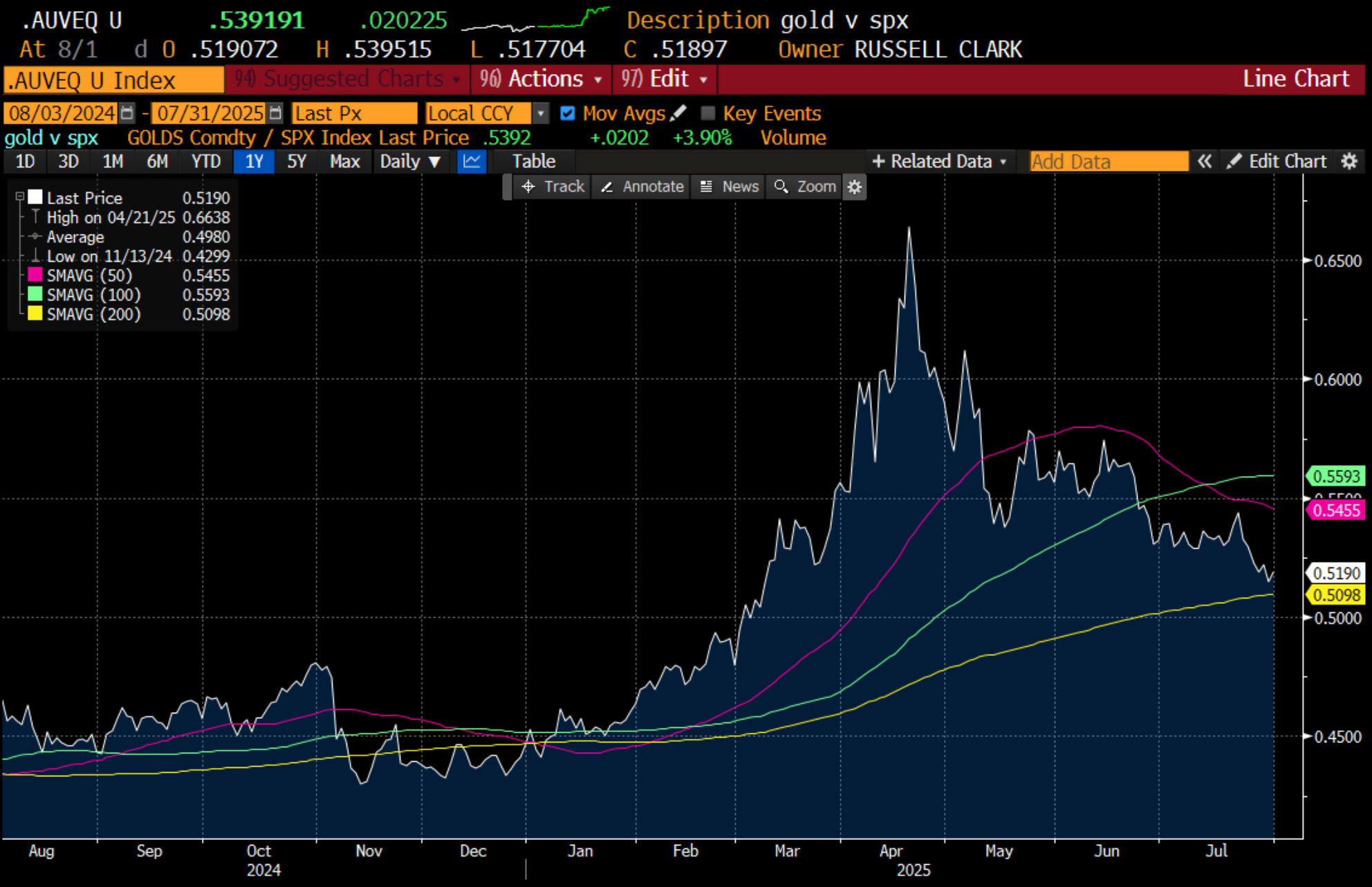The image size is (1372, 887).
Task: Open start date calendar picker
Action: click(x=127, y=113)
